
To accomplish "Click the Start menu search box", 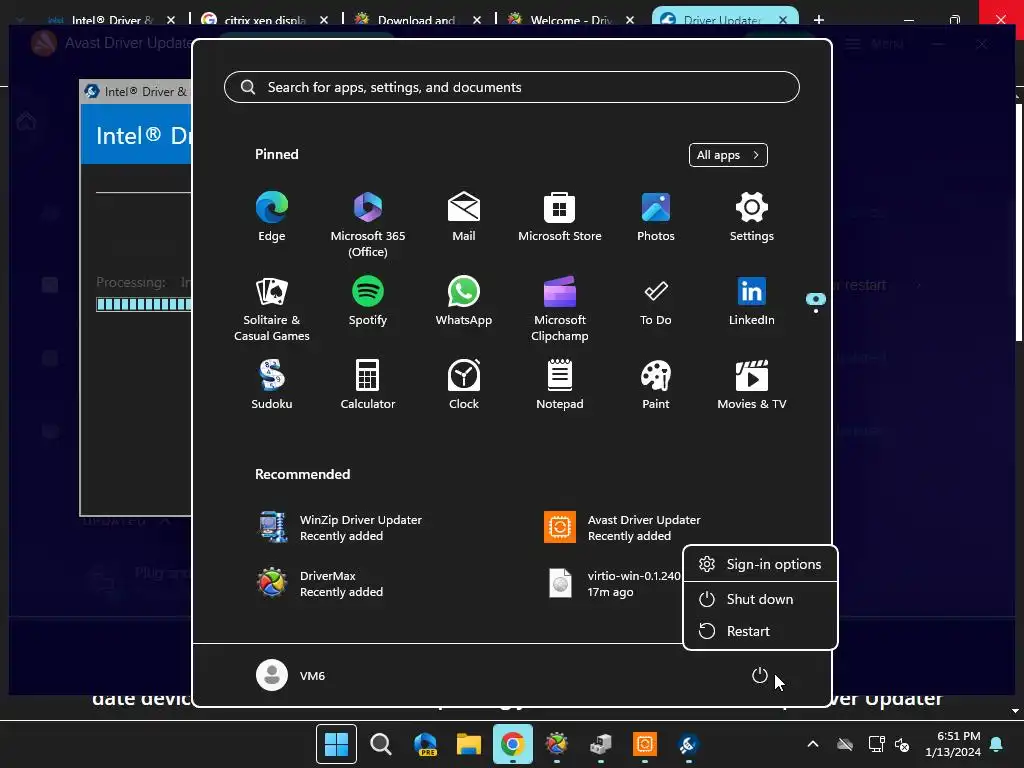I will 511,87.
